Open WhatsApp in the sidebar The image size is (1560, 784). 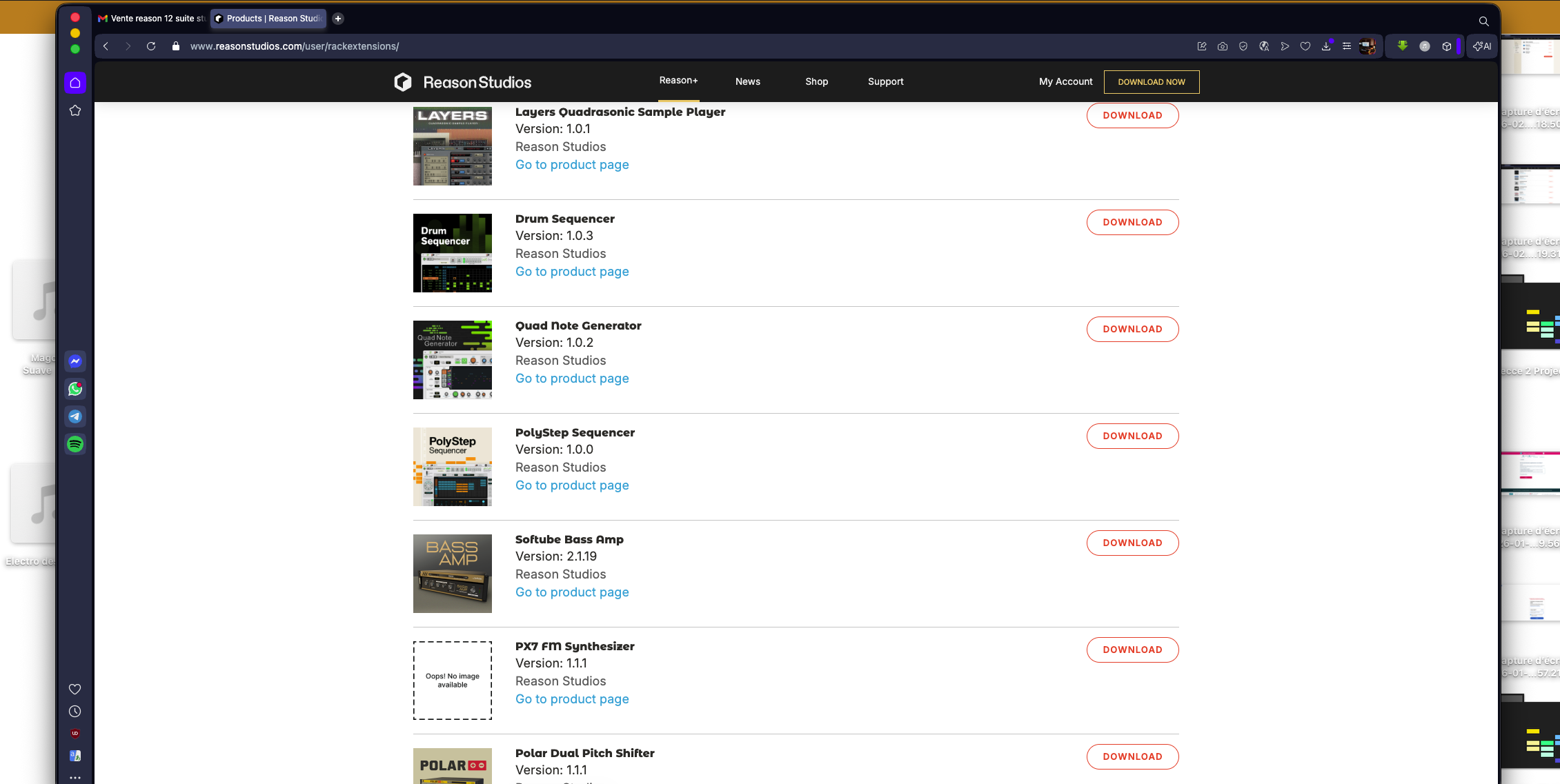(75, 389)
